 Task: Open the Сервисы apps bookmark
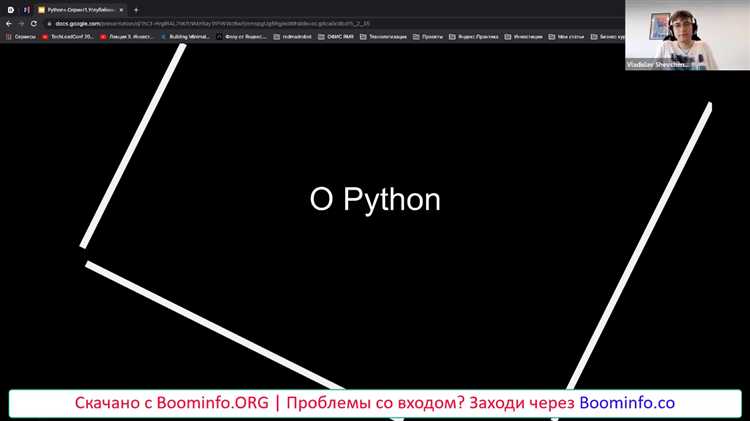[x=21, y=36]
